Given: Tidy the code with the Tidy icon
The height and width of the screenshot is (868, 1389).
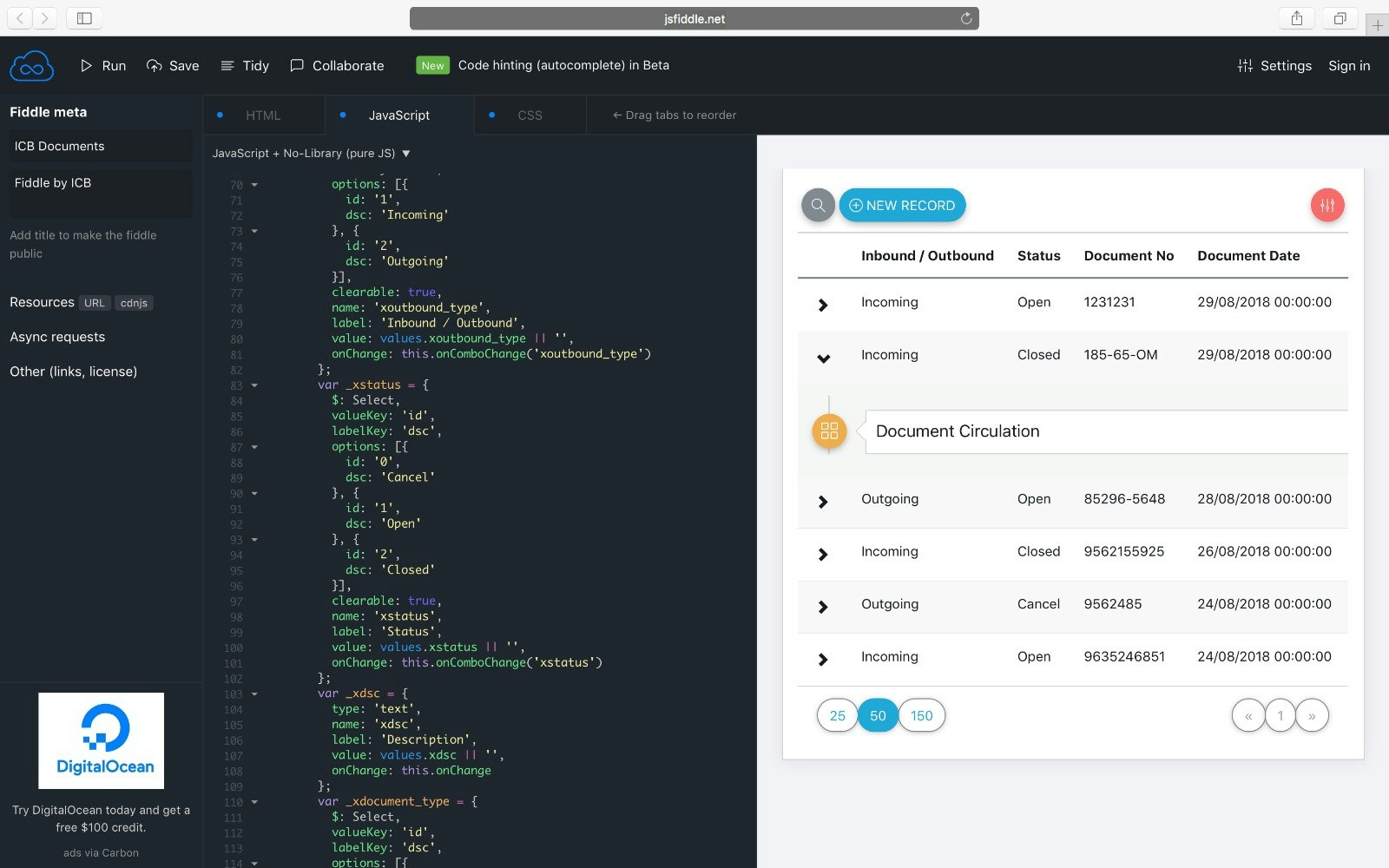Looking at the screenshot, I should 227,65.
